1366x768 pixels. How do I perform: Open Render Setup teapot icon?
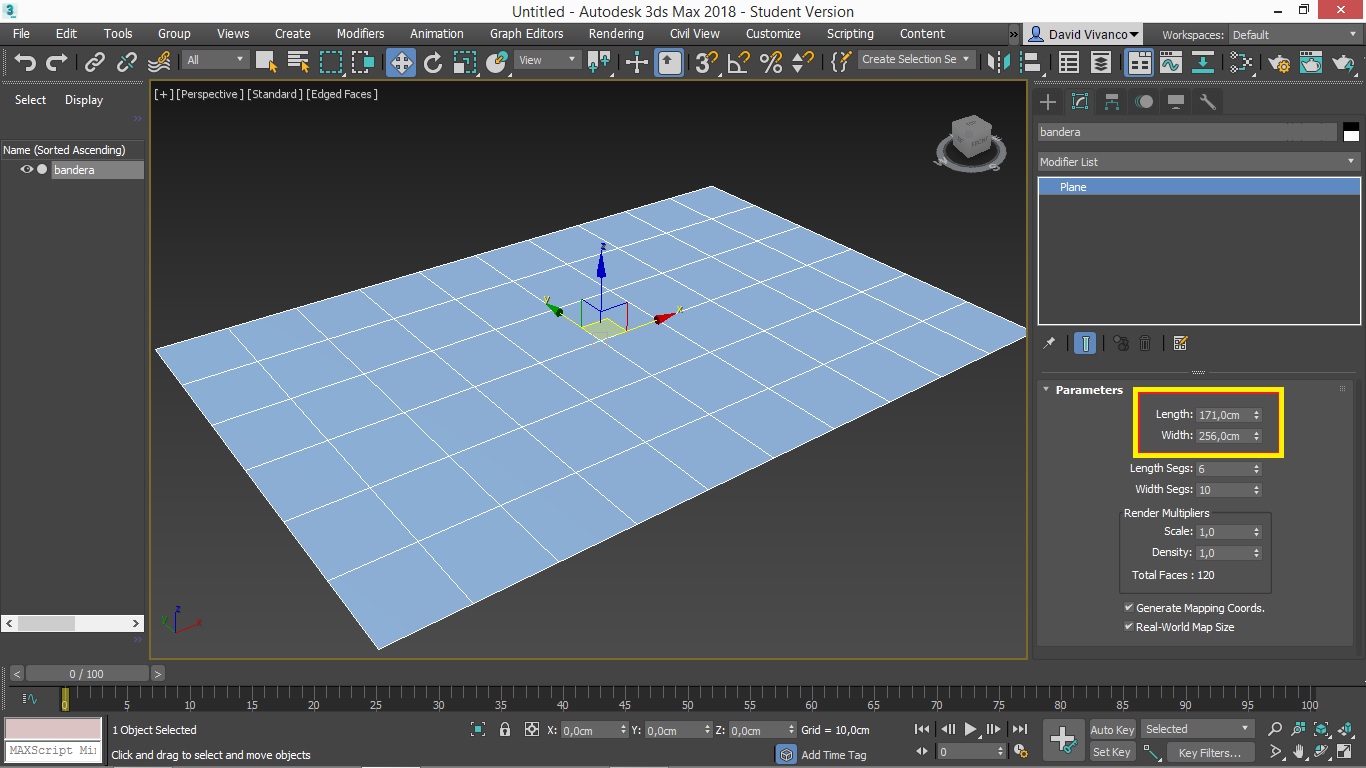1279,62
